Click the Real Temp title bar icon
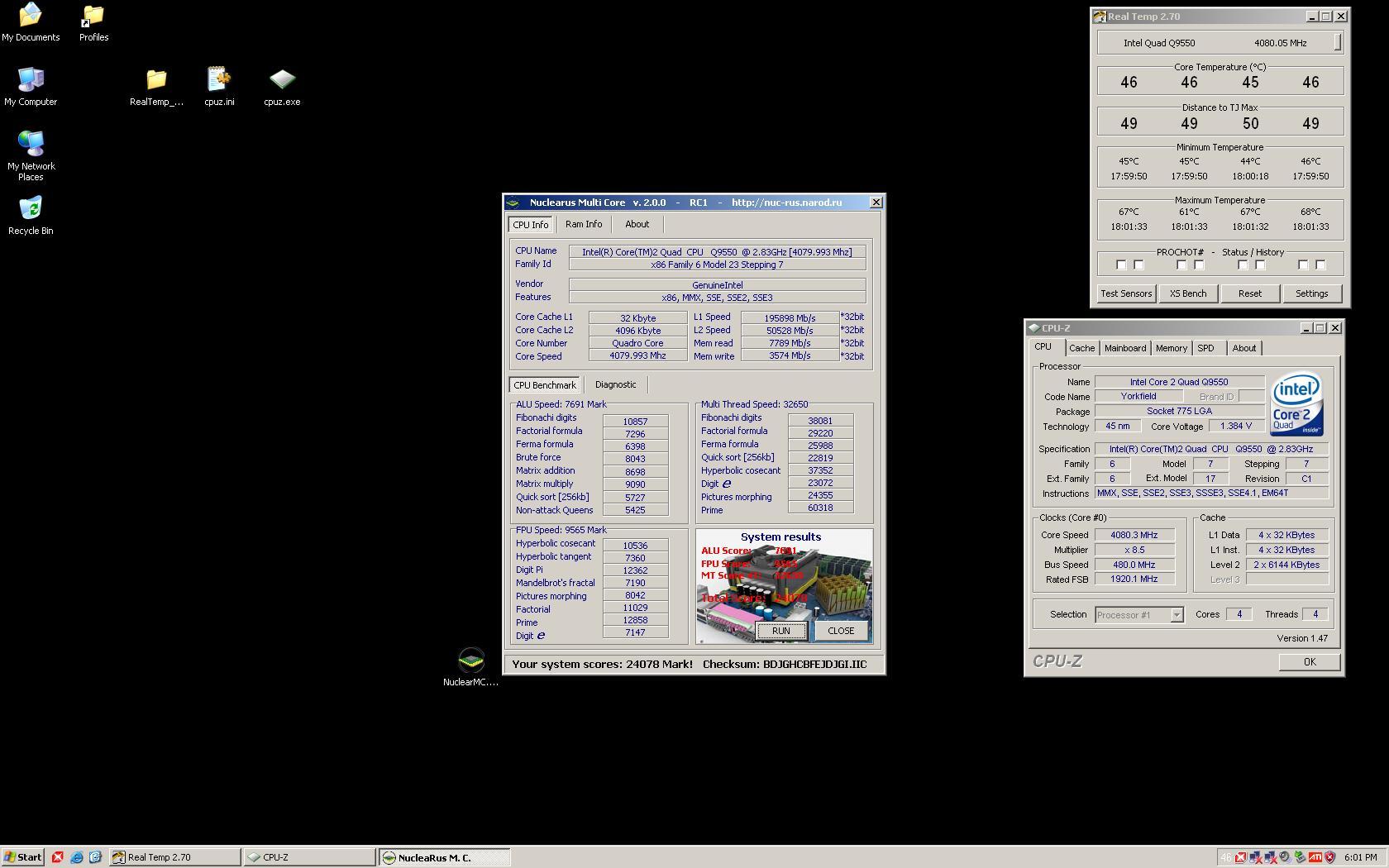 coord(1100,17)
